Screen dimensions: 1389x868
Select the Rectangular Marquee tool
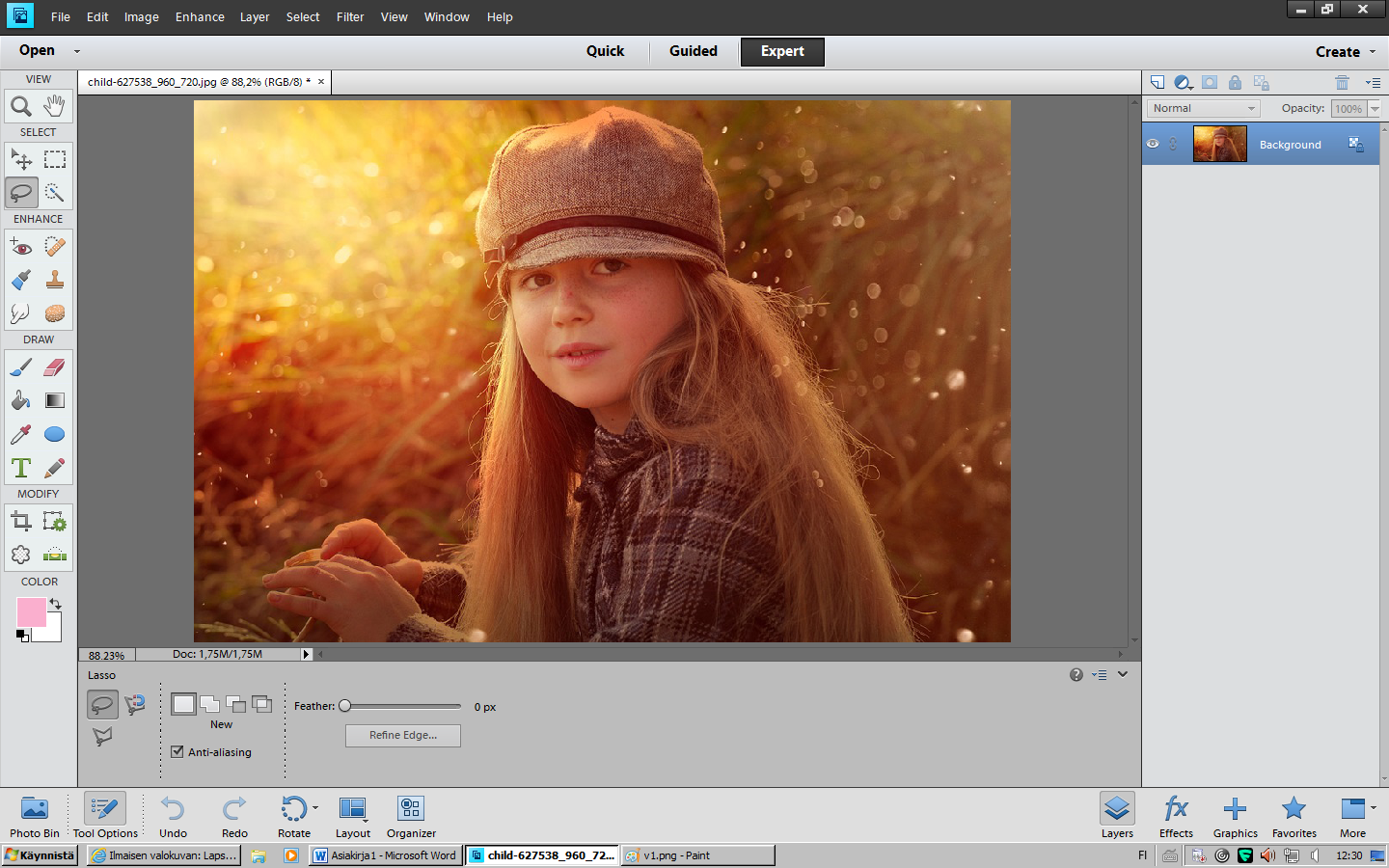[x=55, y=159]
